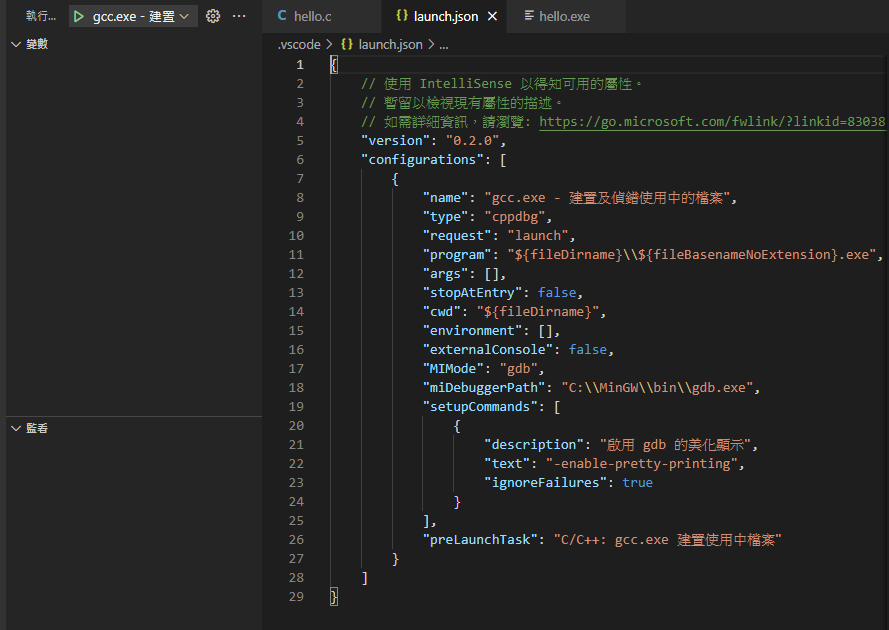Click the "cwd" key
This screenshot has height=630, width=889.
point(442,312)
